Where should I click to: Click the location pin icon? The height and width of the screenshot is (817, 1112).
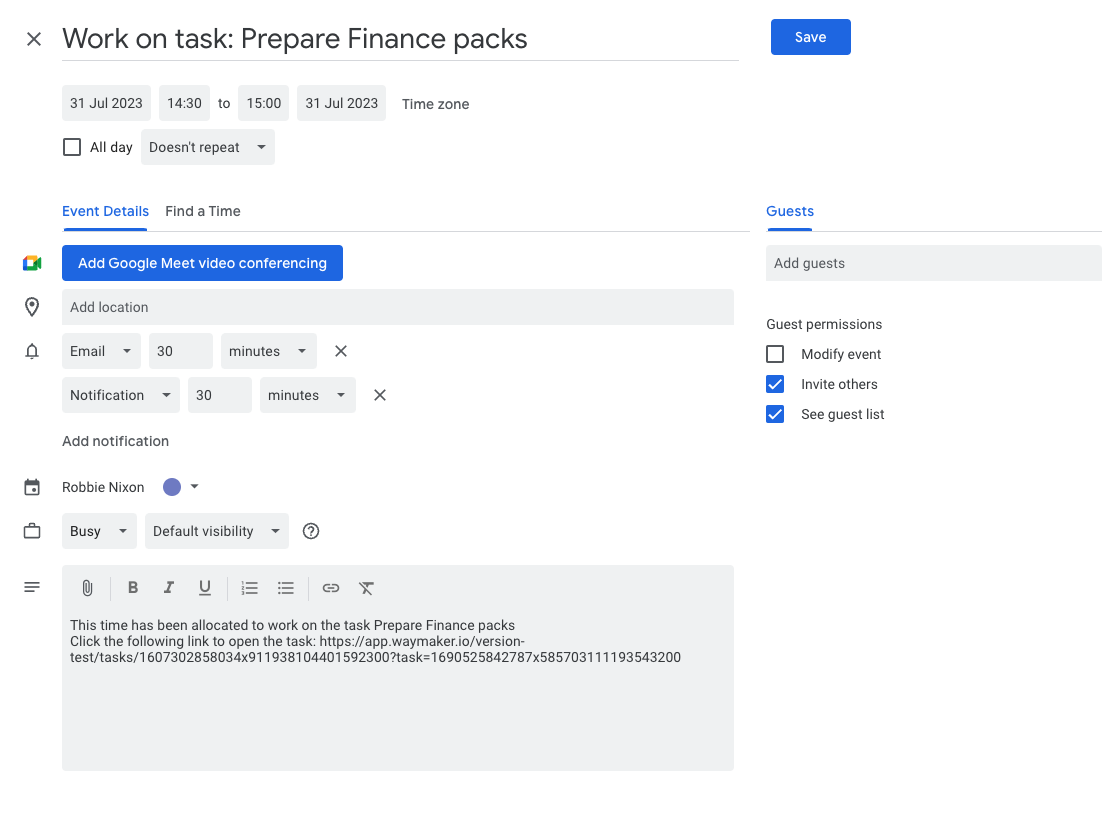[x=32, y=307]
